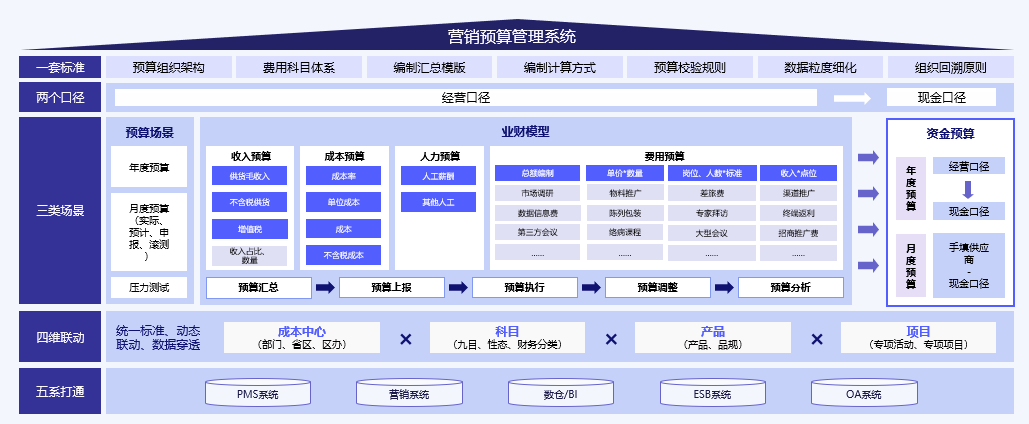
Task: Click the ESB系统 database cylinder
Action: click(712, 392)
